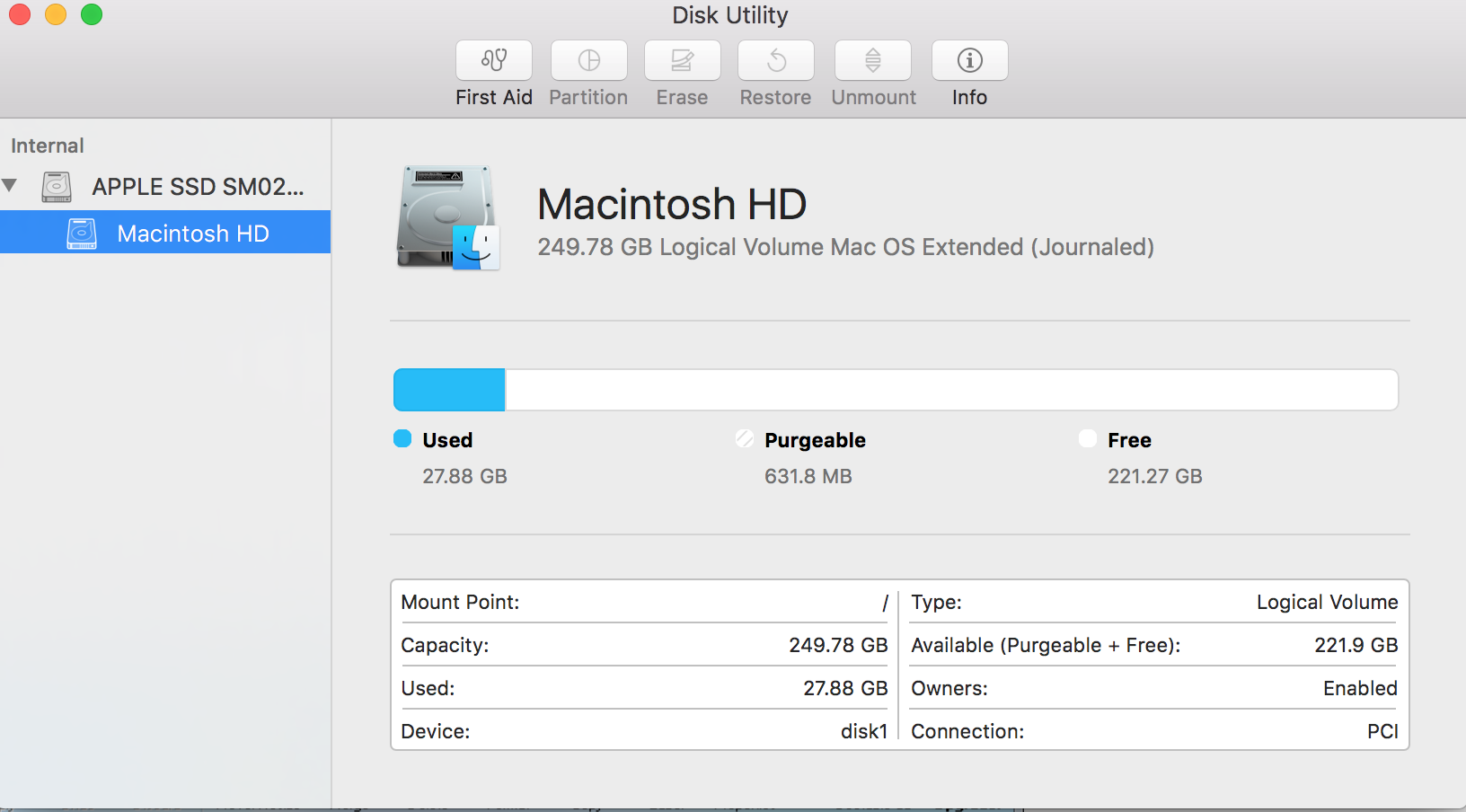Screen dimensions: 1466x812
Task: Click the Connection value 'PCI'
Action: [1382, 731]
